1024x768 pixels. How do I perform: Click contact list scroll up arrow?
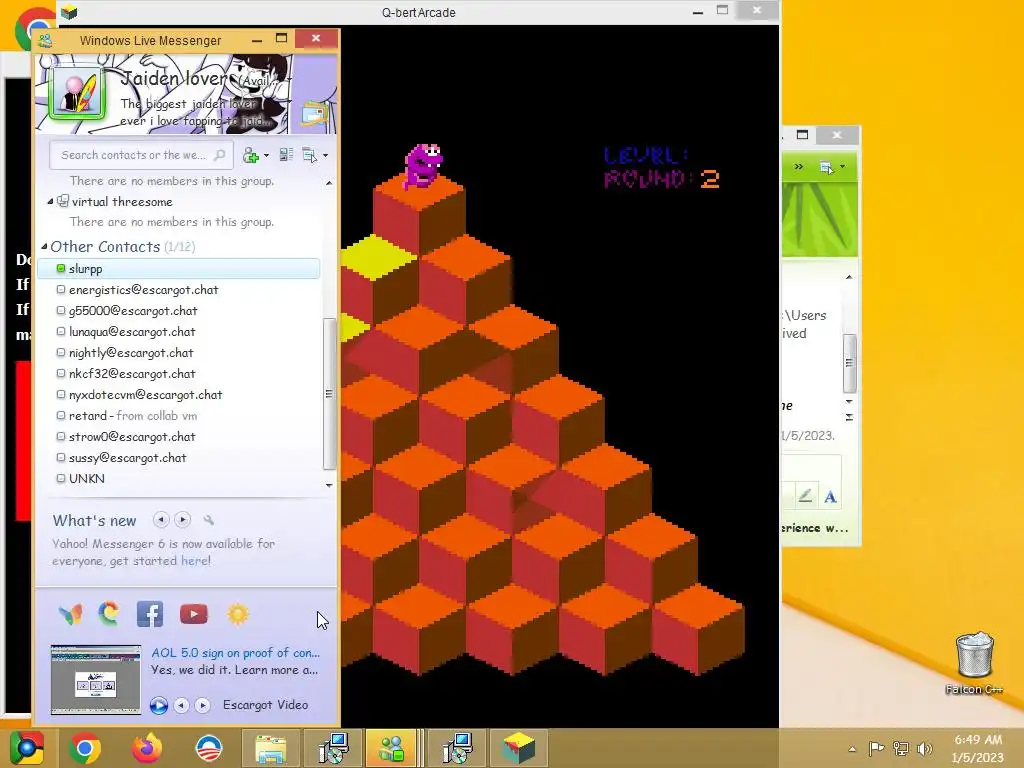[x=329, y=184]
